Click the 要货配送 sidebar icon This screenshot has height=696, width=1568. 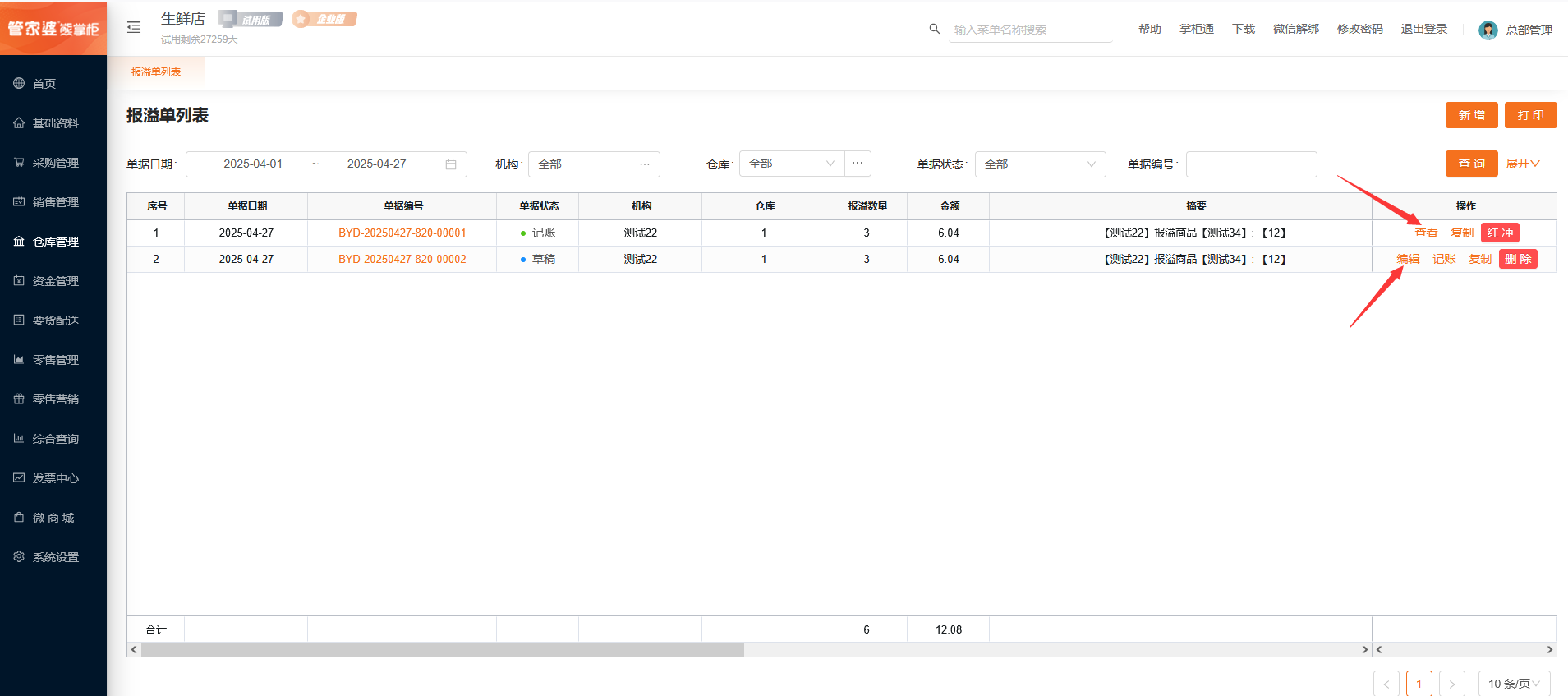coord(19,320)
